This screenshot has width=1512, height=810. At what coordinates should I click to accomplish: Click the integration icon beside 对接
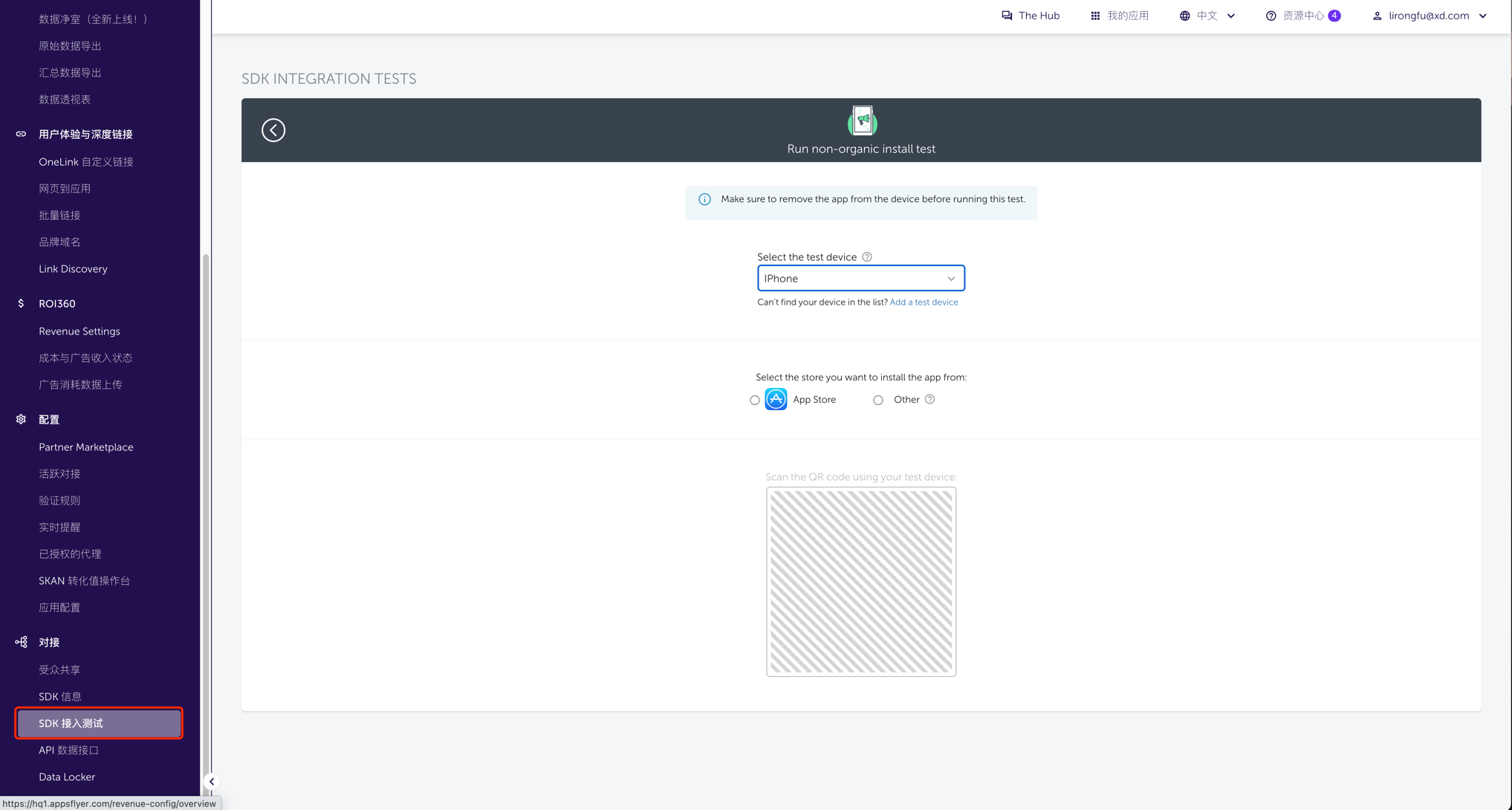21,642
